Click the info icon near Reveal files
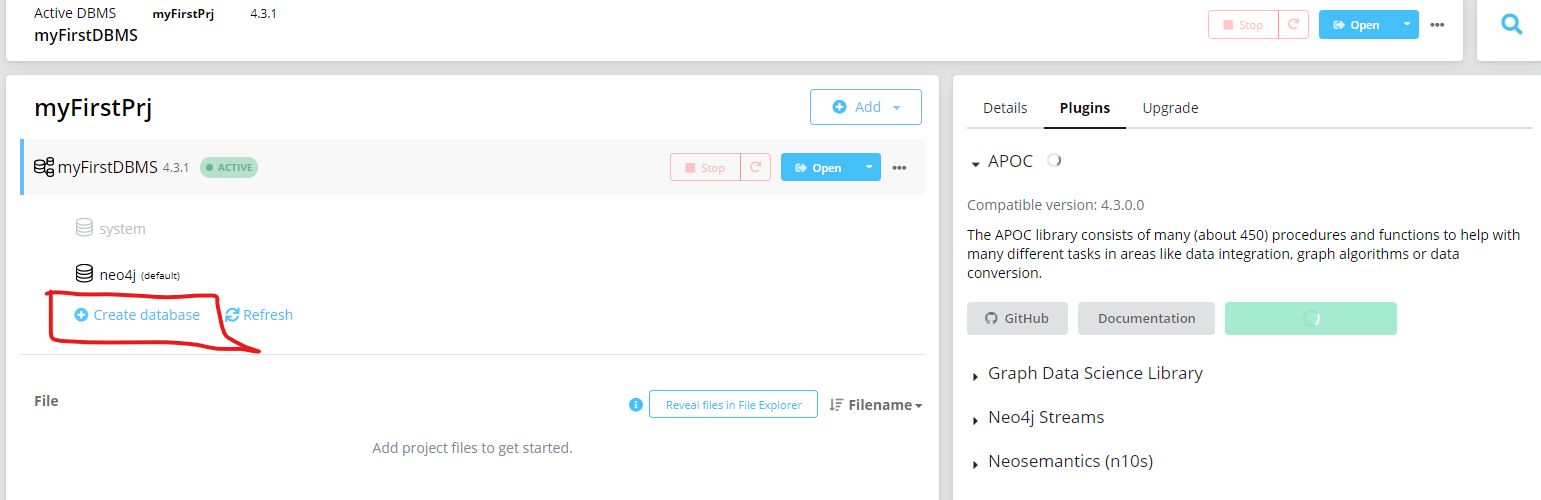Viewport: 1541px width, 500px height. pos(635,405)
